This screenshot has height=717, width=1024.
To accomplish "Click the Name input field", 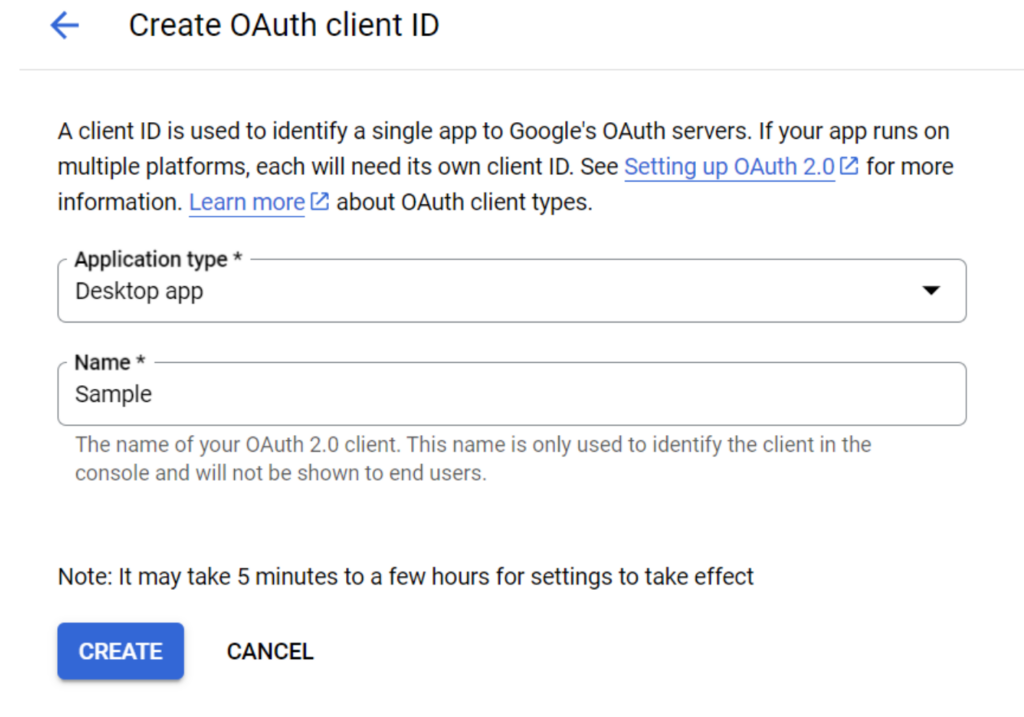I will 512,394.
